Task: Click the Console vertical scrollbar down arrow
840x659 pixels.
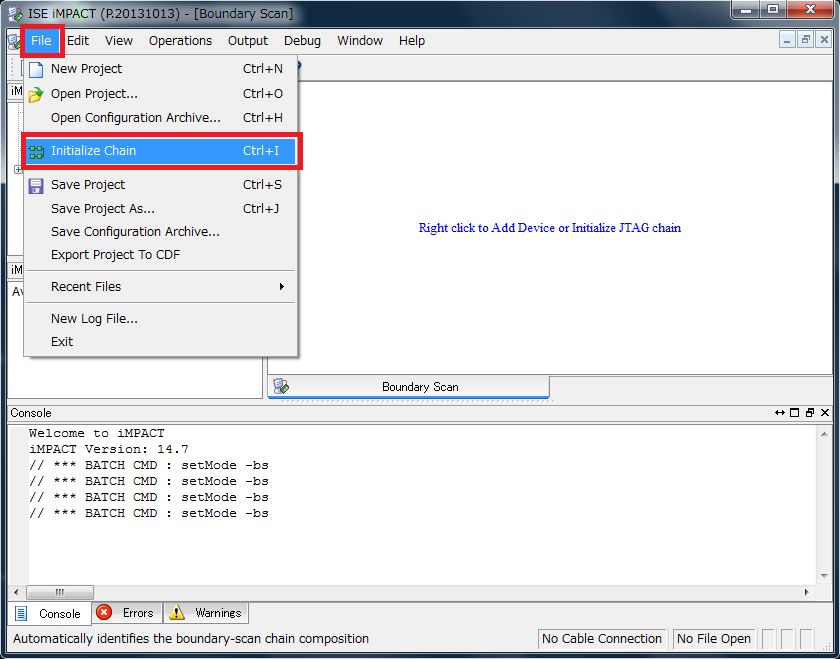Action: point(824,576)
